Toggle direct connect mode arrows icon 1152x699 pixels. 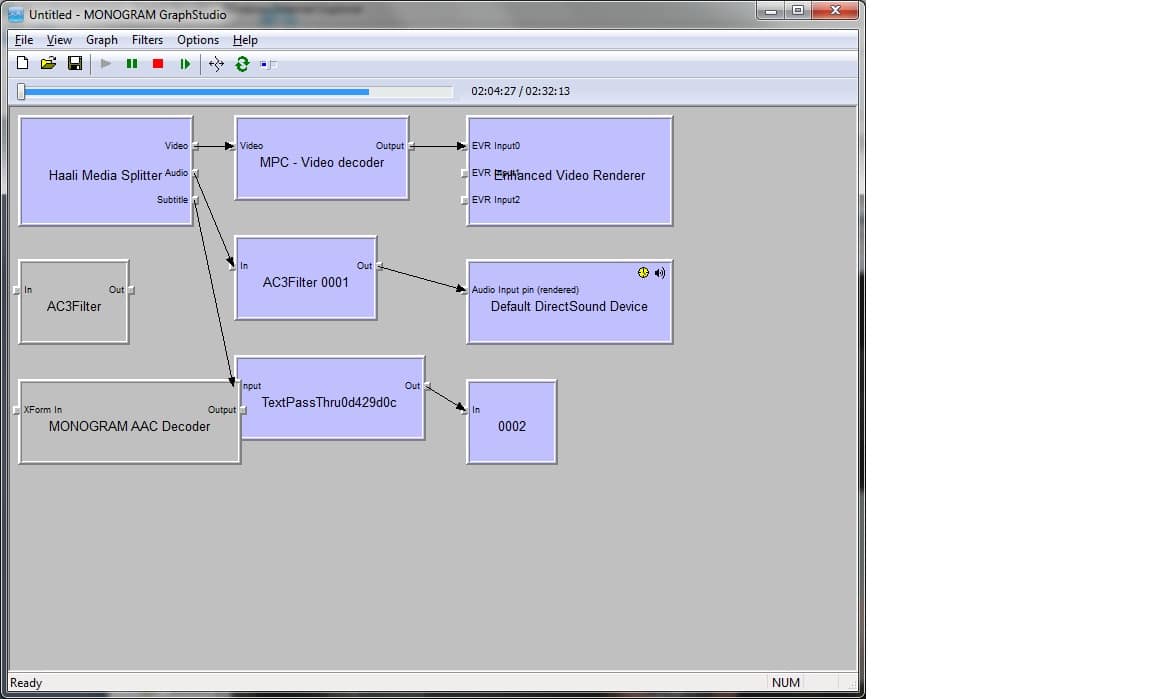tap(216, 64)
